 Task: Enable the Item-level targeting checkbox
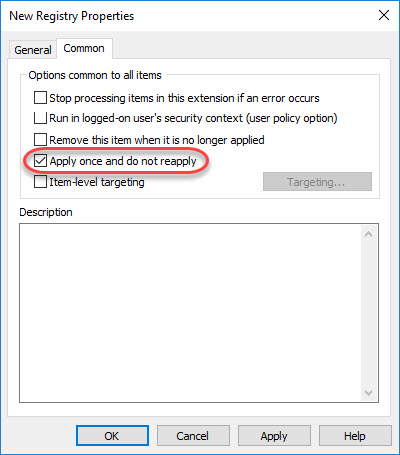coord(40,182)
